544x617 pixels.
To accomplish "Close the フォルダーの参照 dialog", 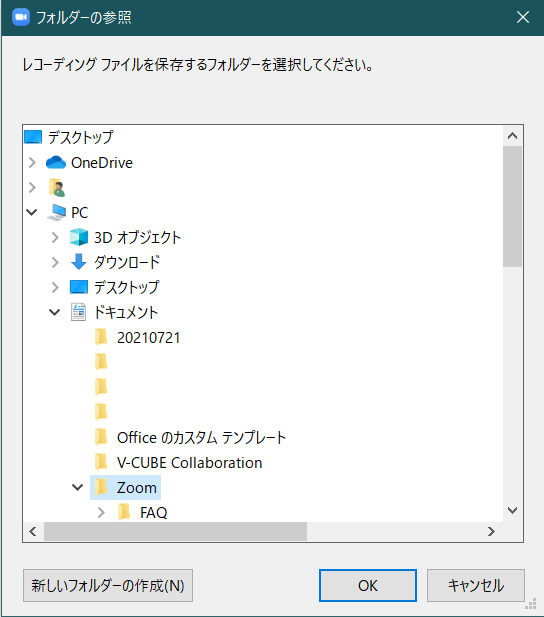I will (x=523, y=17).
